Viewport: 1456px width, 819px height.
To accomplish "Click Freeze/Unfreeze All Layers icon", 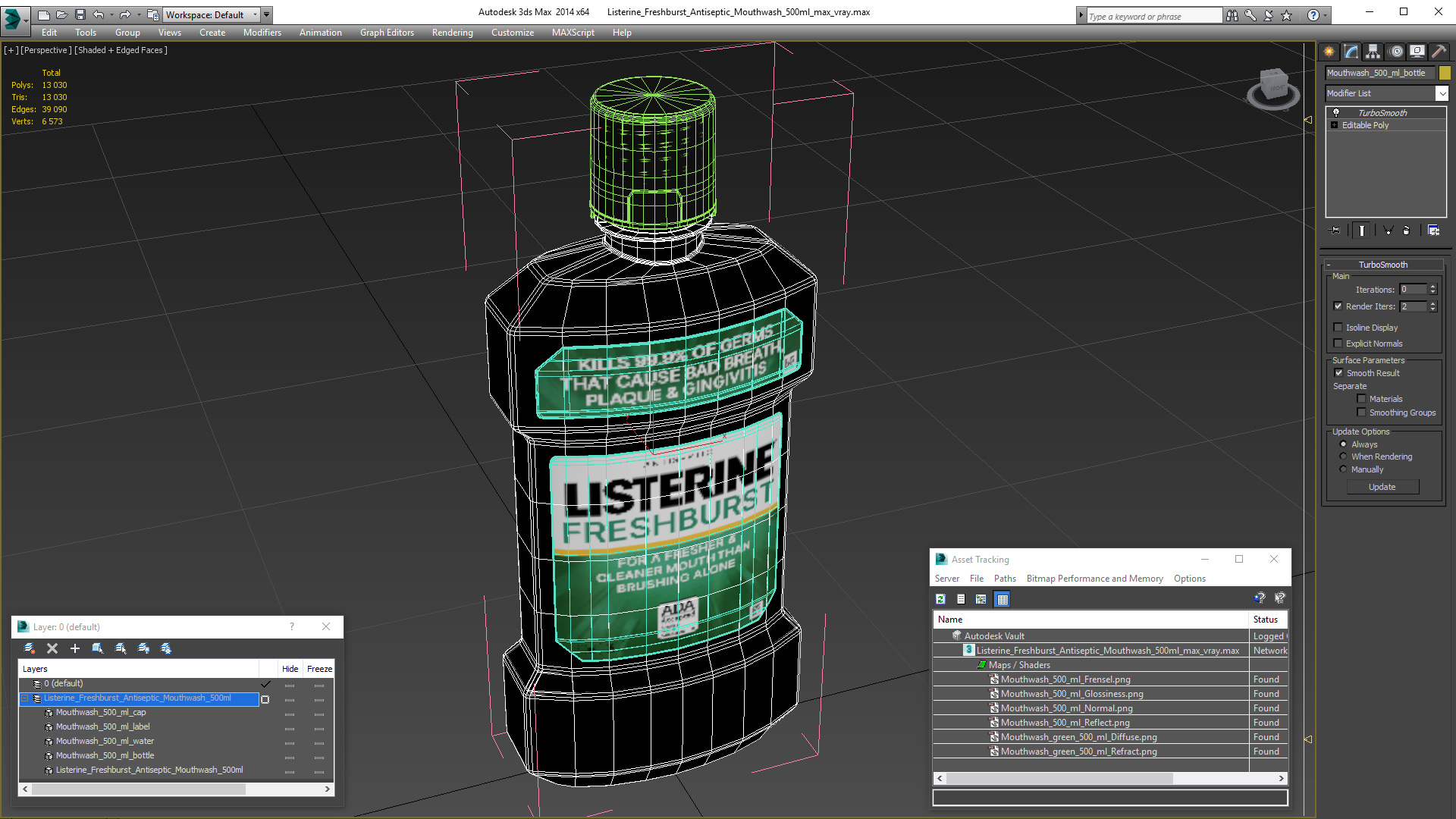I will click(166, 648).
